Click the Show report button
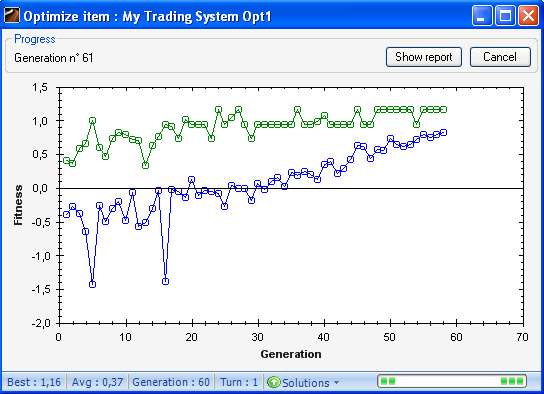Screen dimensions: 544x394 (x=424, y=57)
